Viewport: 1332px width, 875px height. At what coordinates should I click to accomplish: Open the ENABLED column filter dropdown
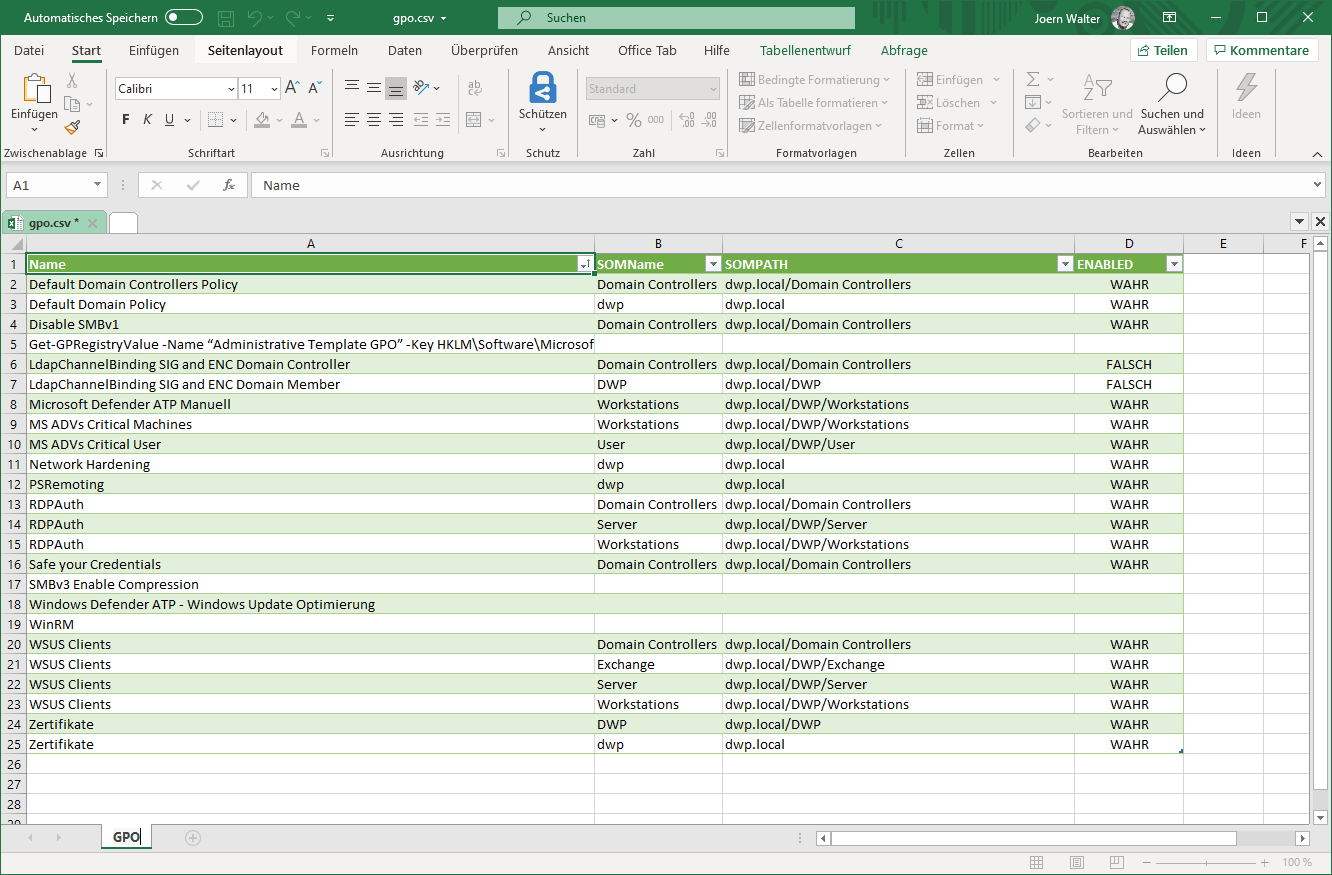(1174, 264)
